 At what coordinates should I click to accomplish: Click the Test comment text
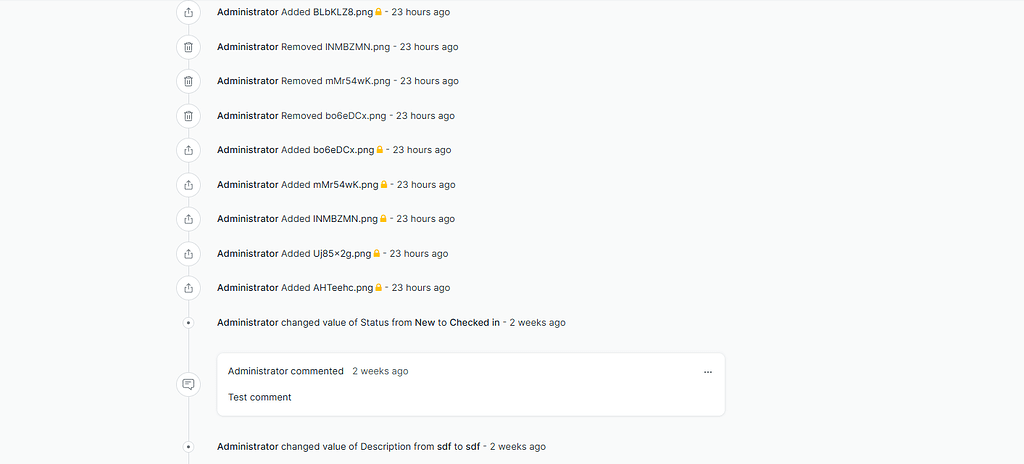point(260,397)
